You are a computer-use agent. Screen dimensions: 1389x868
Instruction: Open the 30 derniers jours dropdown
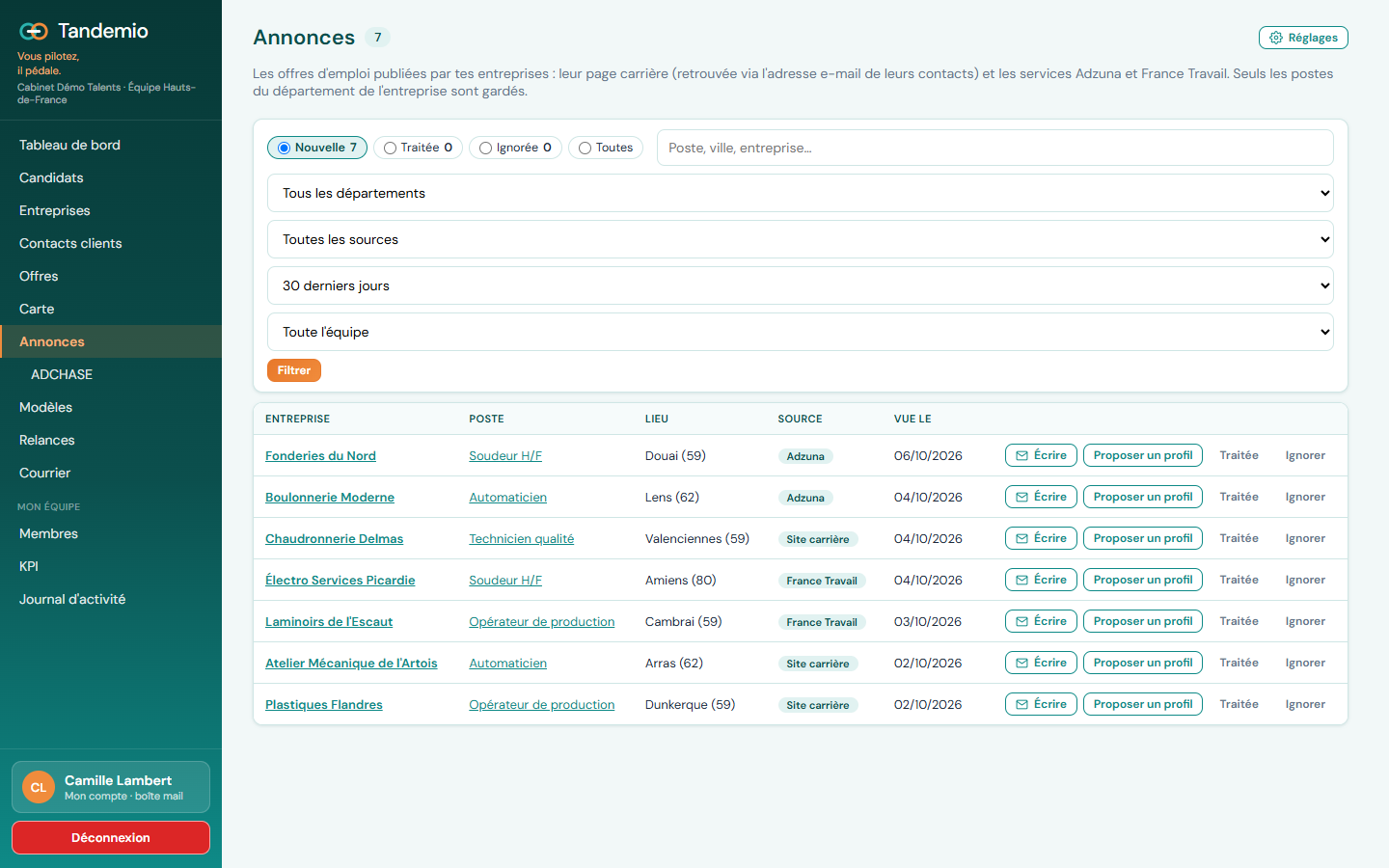tap(801, 285)
